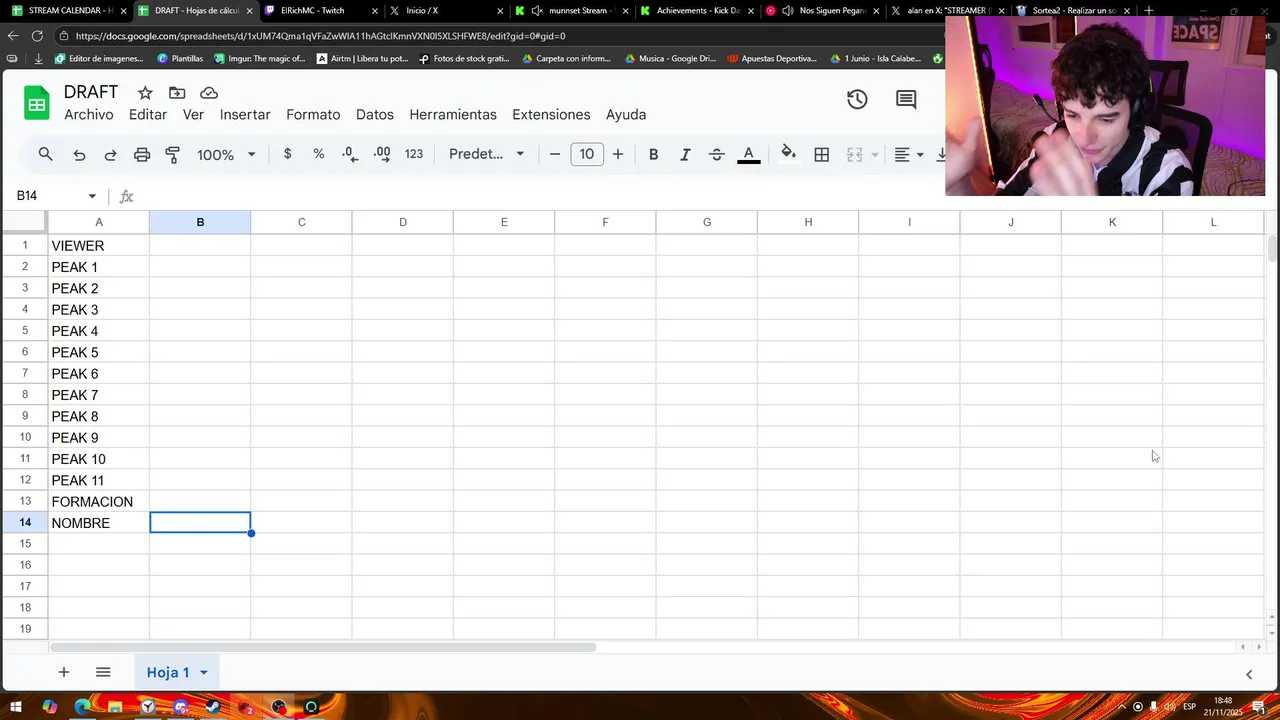Open the comments panel icon
Viewport: 1280px width, 720px height.
tap(906, 99)
